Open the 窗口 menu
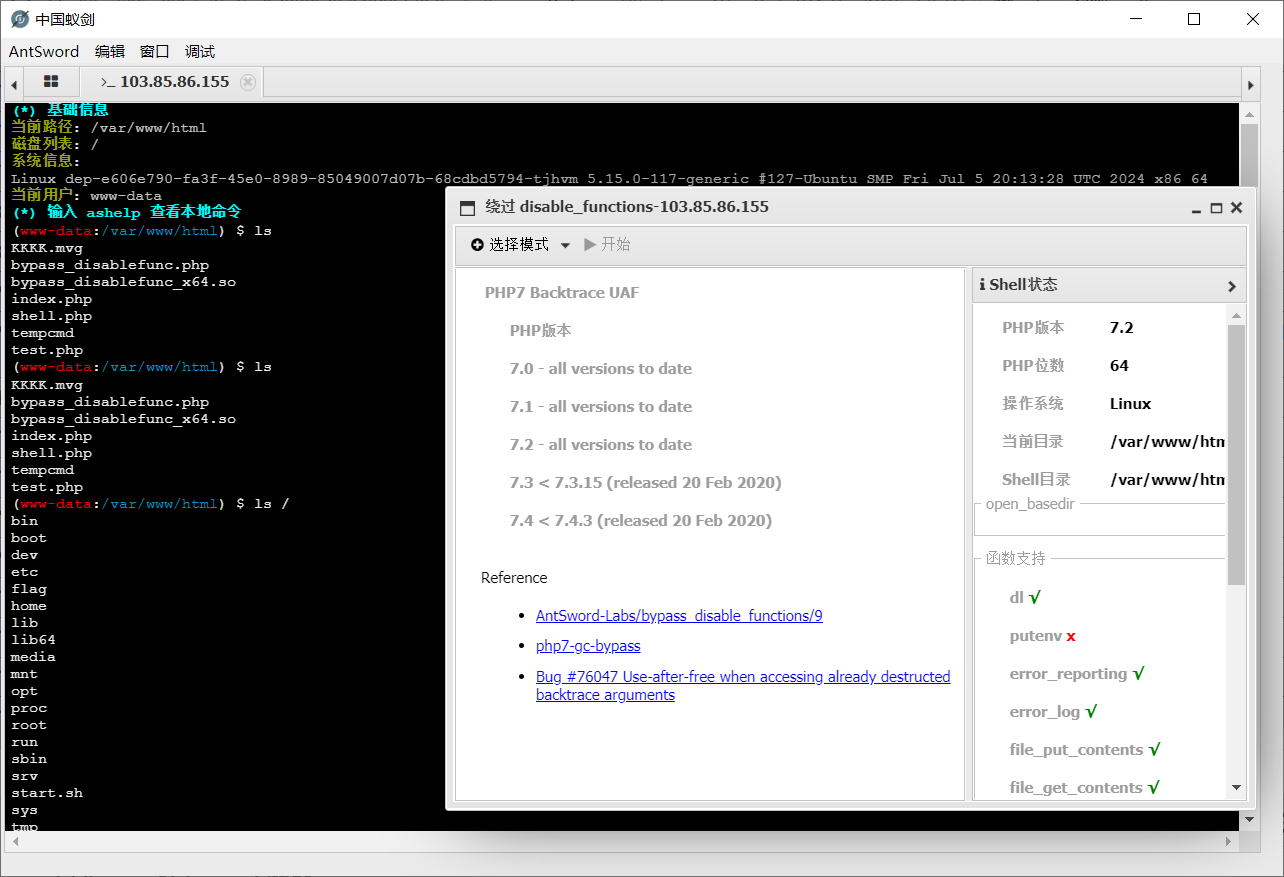 pyautogui.click(x=155, y=52)
